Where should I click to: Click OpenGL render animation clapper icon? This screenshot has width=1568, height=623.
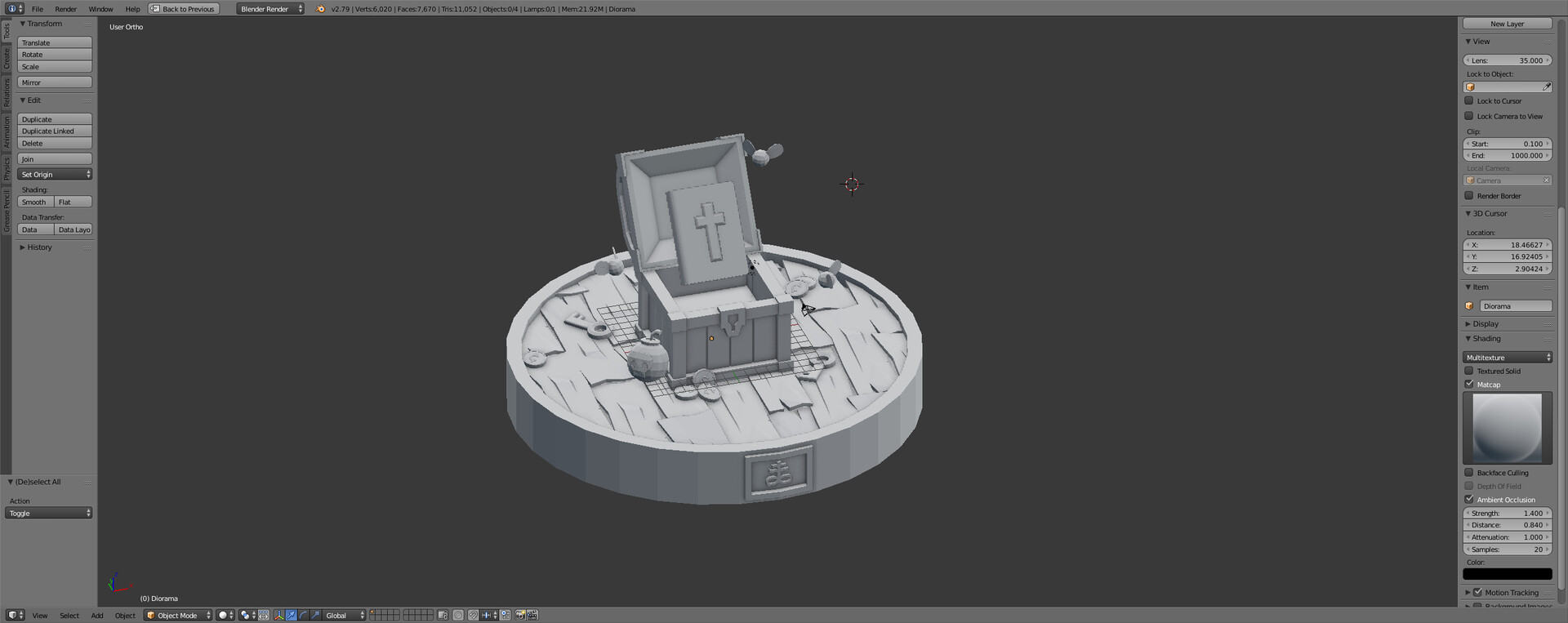(x=532, y=615)
